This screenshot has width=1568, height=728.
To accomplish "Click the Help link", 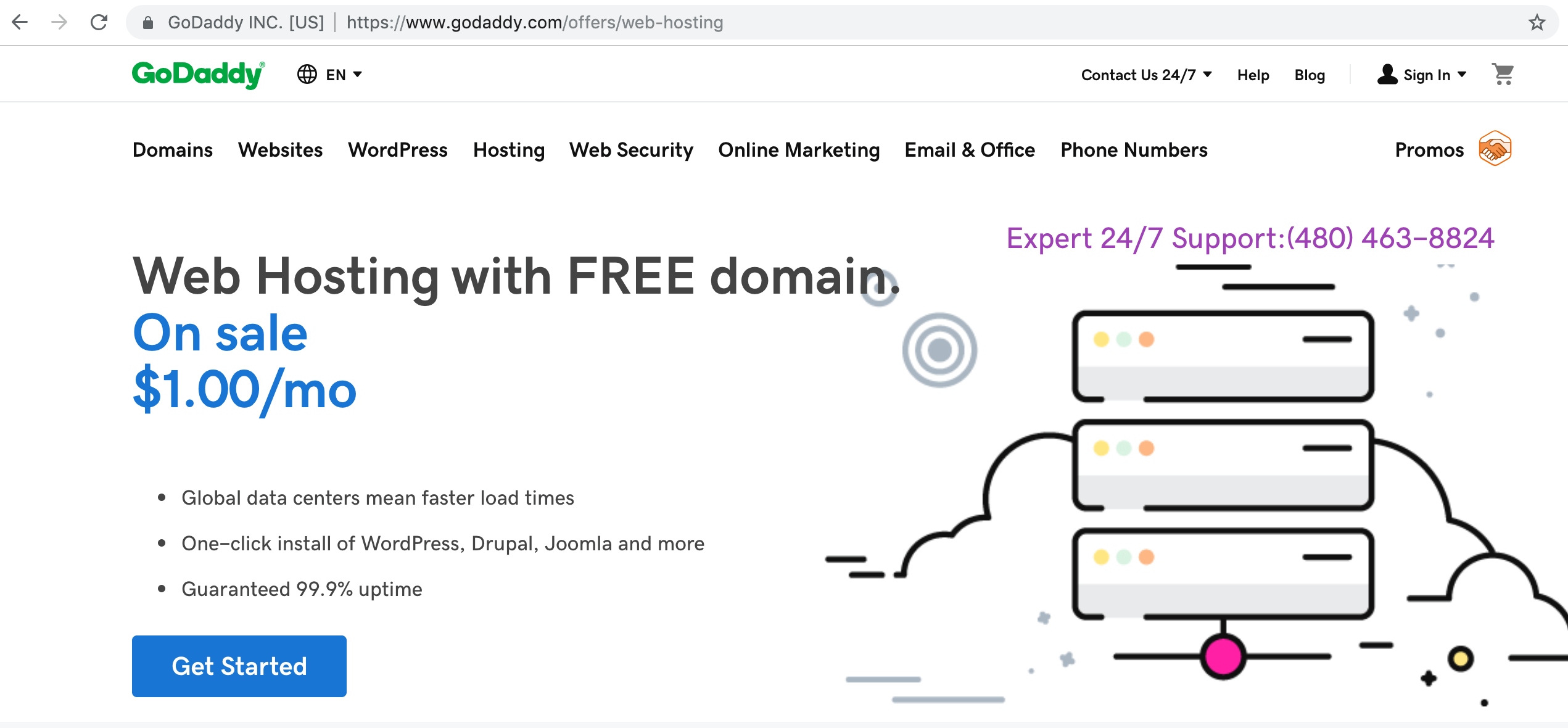I will pos(1252,75).
